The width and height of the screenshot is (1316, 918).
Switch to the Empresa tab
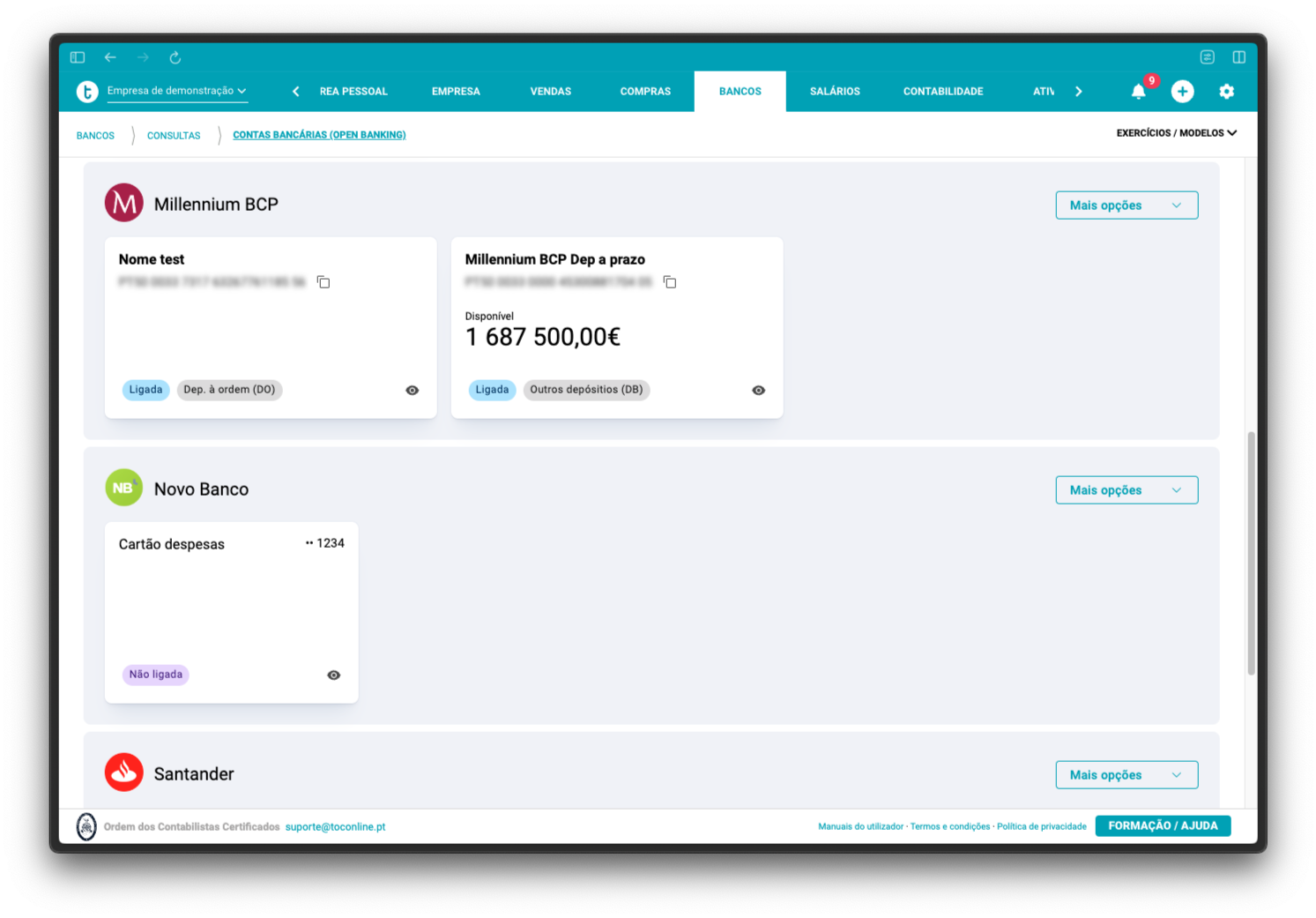[x=456, y=92]
